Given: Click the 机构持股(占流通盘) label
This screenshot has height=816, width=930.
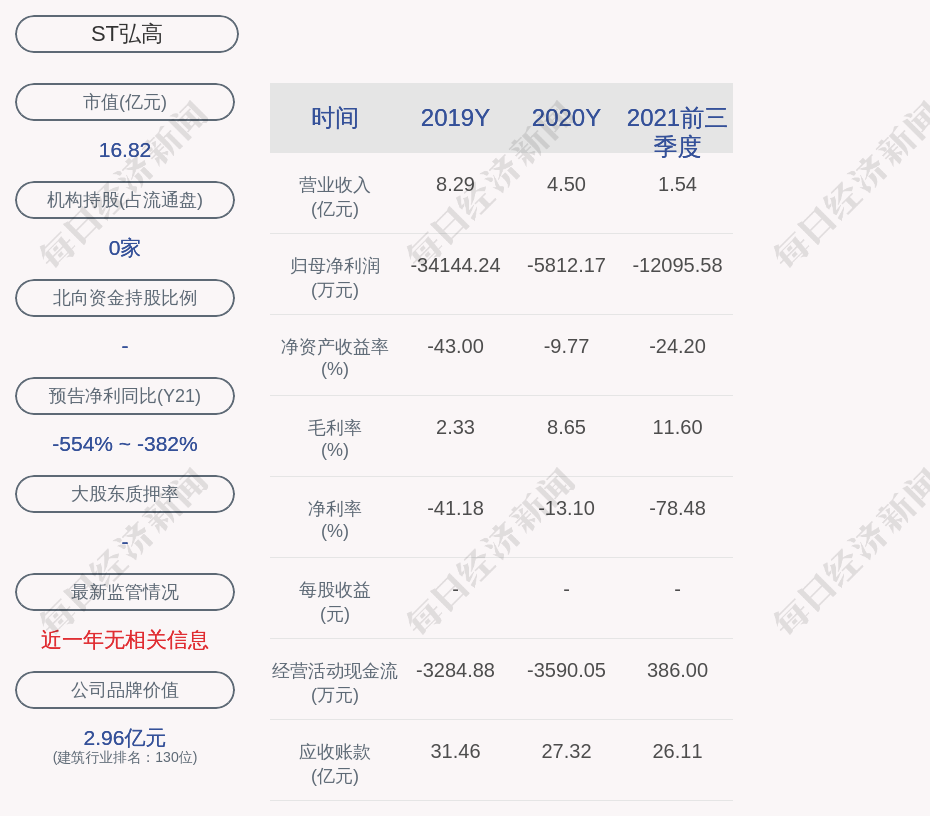Looking at the screenshot, I should tap(125, 200).
